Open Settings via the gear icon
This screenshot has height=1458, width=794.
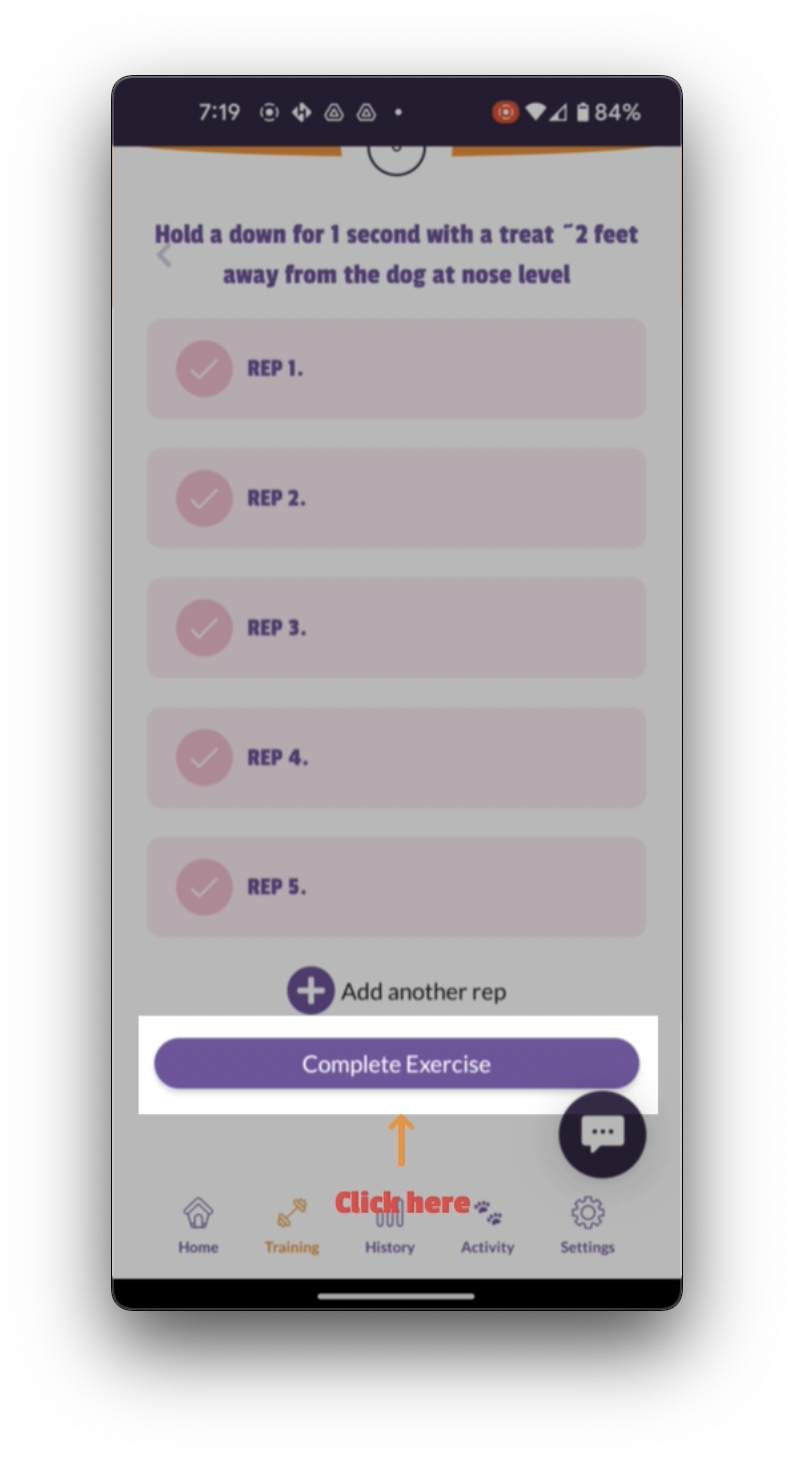(x=587, y=1213)
